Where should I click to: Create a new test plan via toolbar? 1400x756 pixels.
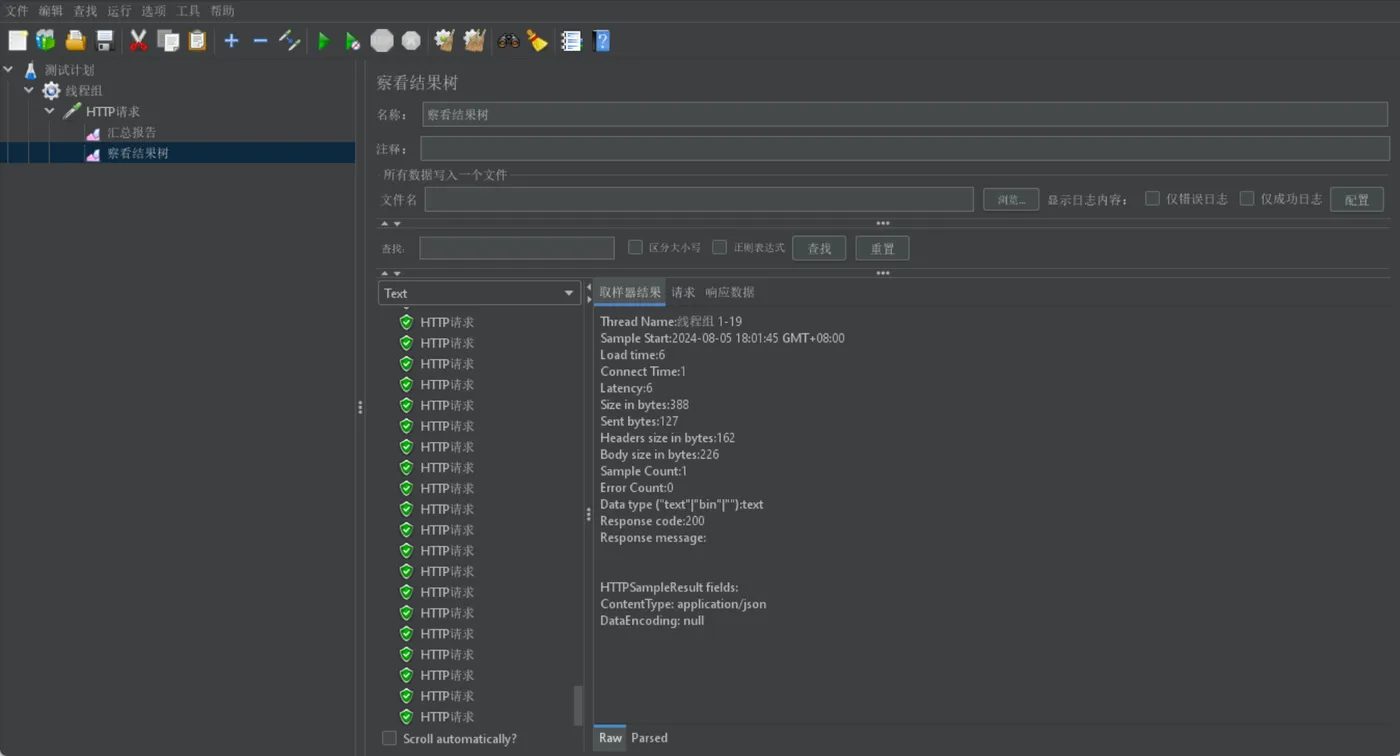click(18, 41)
